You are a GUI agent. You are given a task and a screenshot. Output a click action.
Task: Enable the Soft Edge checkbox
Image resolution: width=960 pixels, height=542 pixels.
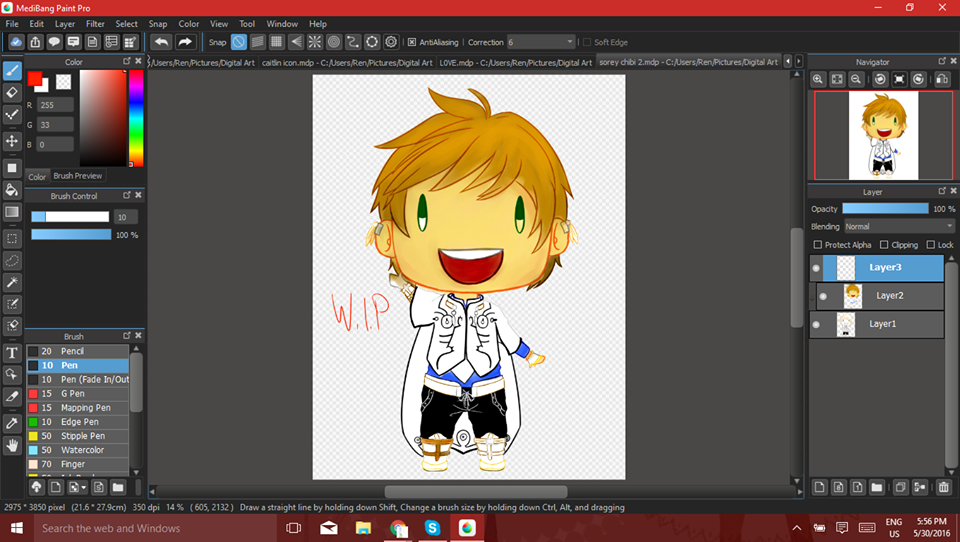pos(587,42)
